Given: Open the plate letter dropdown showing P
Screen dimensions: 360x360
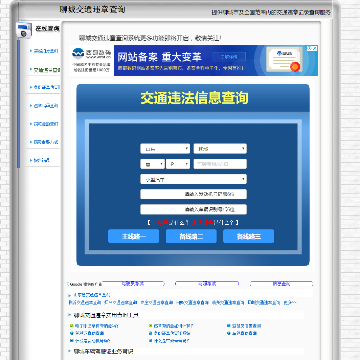Looking at the screenshot, I should [x=178, y=164].
